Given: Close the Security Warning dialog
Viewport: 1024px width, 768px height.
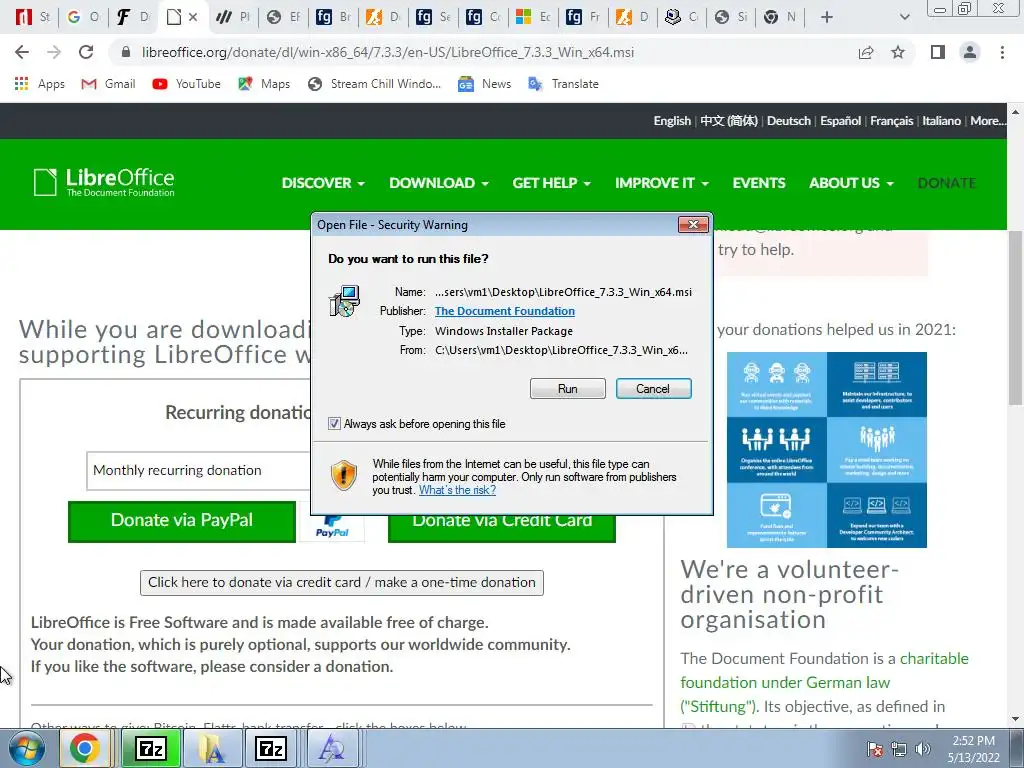Looking at the screenshot, I should [693, 225].
